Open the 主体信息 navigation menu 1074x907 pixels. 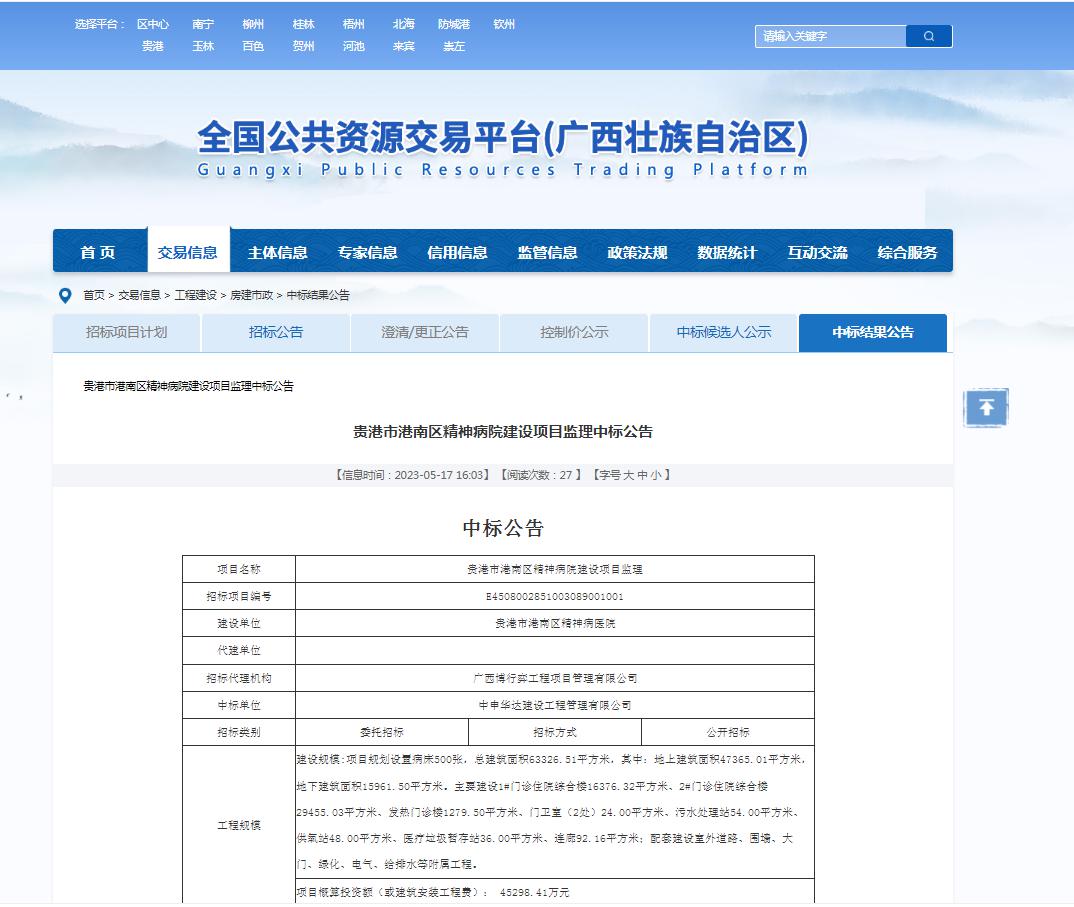click(x=278, y=253)
